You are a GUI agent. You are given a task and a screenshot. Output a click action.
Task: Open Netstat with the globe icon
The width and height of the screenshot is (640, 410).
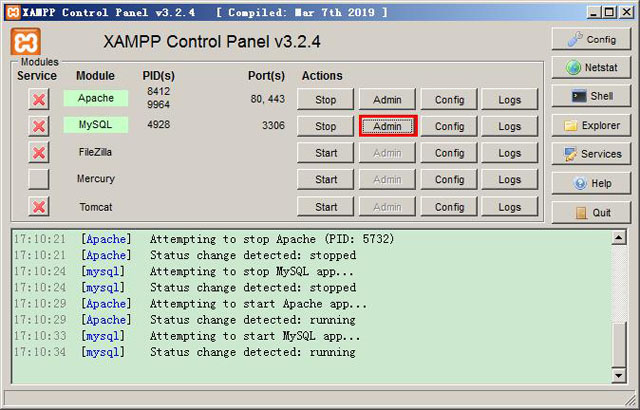point(591,67)
